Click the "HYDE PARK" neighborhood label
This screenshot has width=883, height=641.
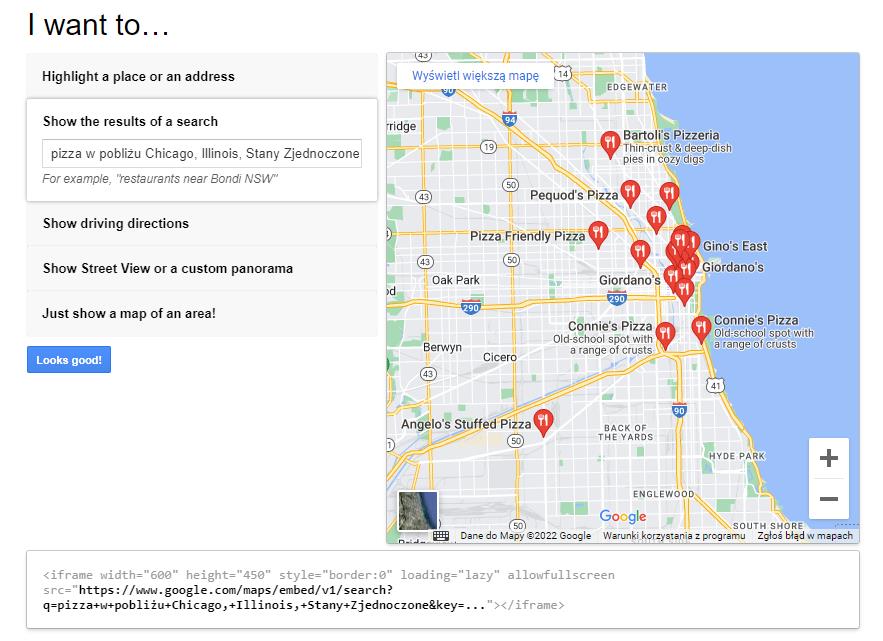[737, 456]
